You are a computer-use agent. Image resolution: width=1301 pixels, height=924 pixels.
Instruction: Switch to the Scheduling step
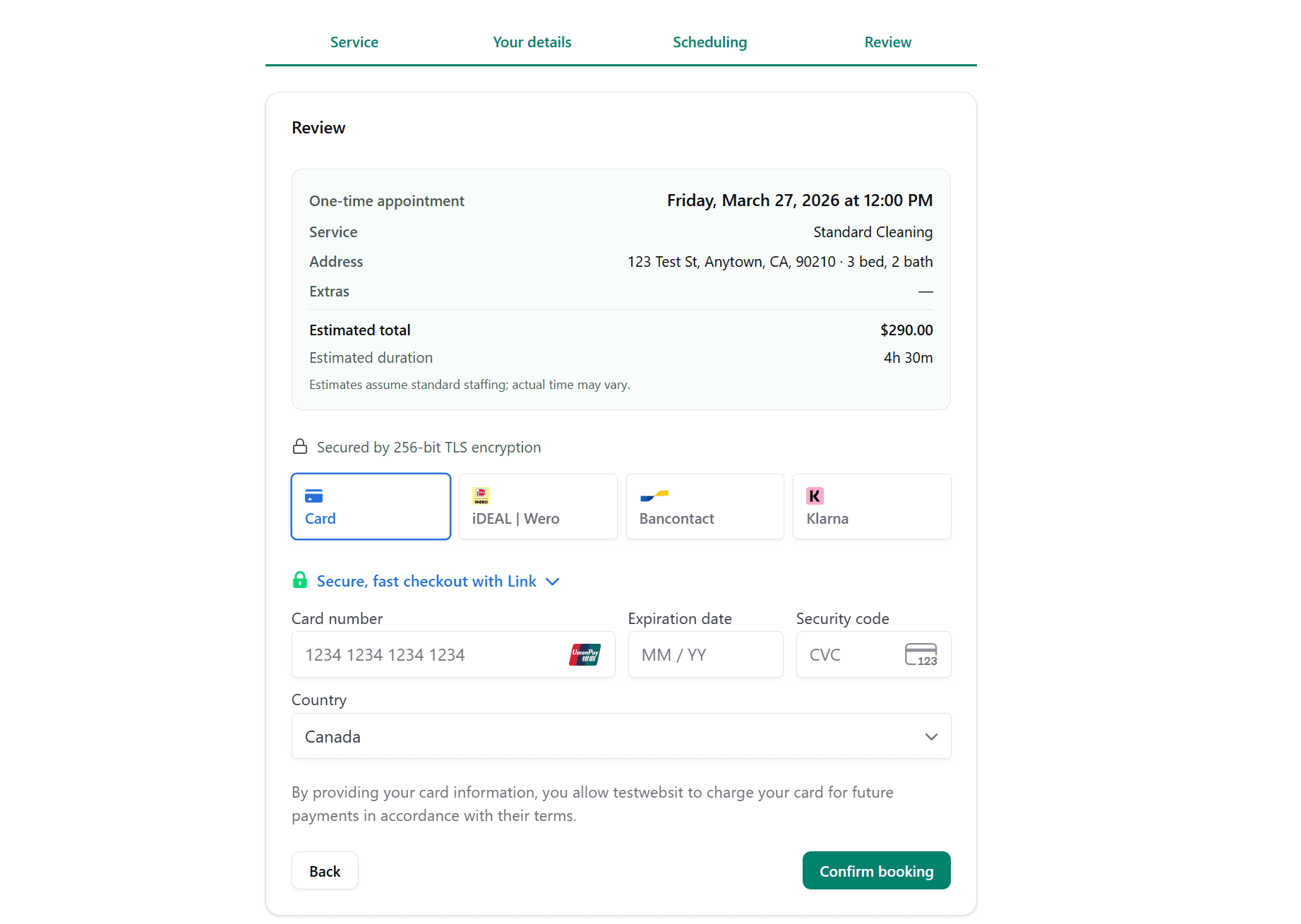(x=709, y=42)
